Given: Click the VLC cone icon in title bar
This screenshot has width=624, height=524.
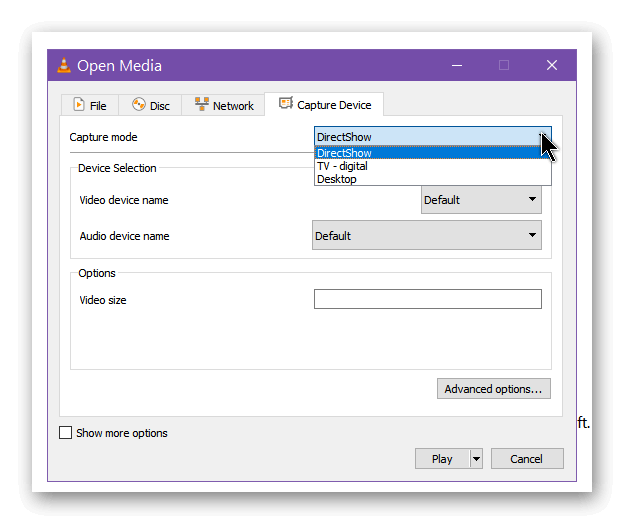Looking at the screenshot, I should (64, 65).
